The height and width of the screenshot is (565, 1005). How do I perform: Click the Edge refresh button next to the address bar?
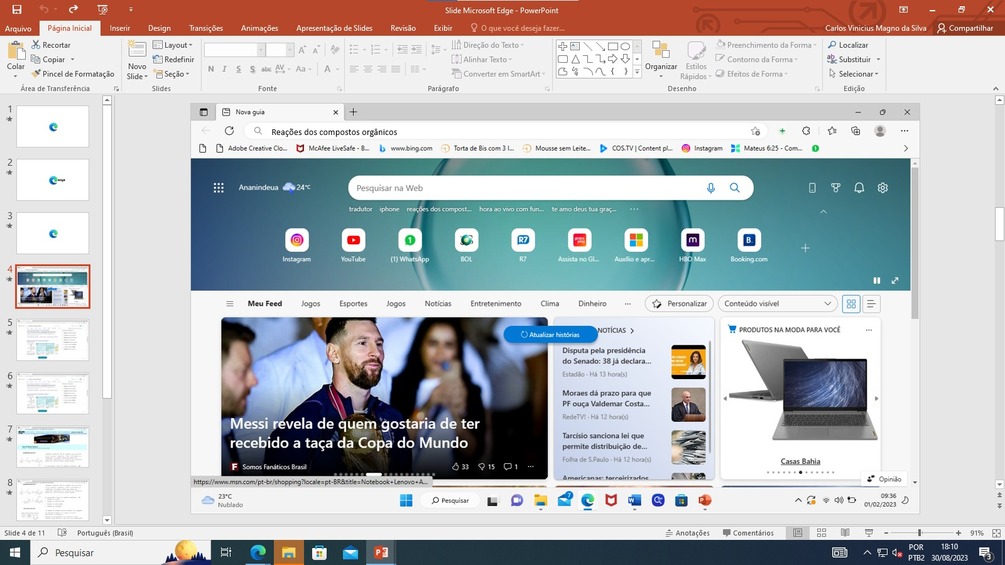[x=229, y=131]
